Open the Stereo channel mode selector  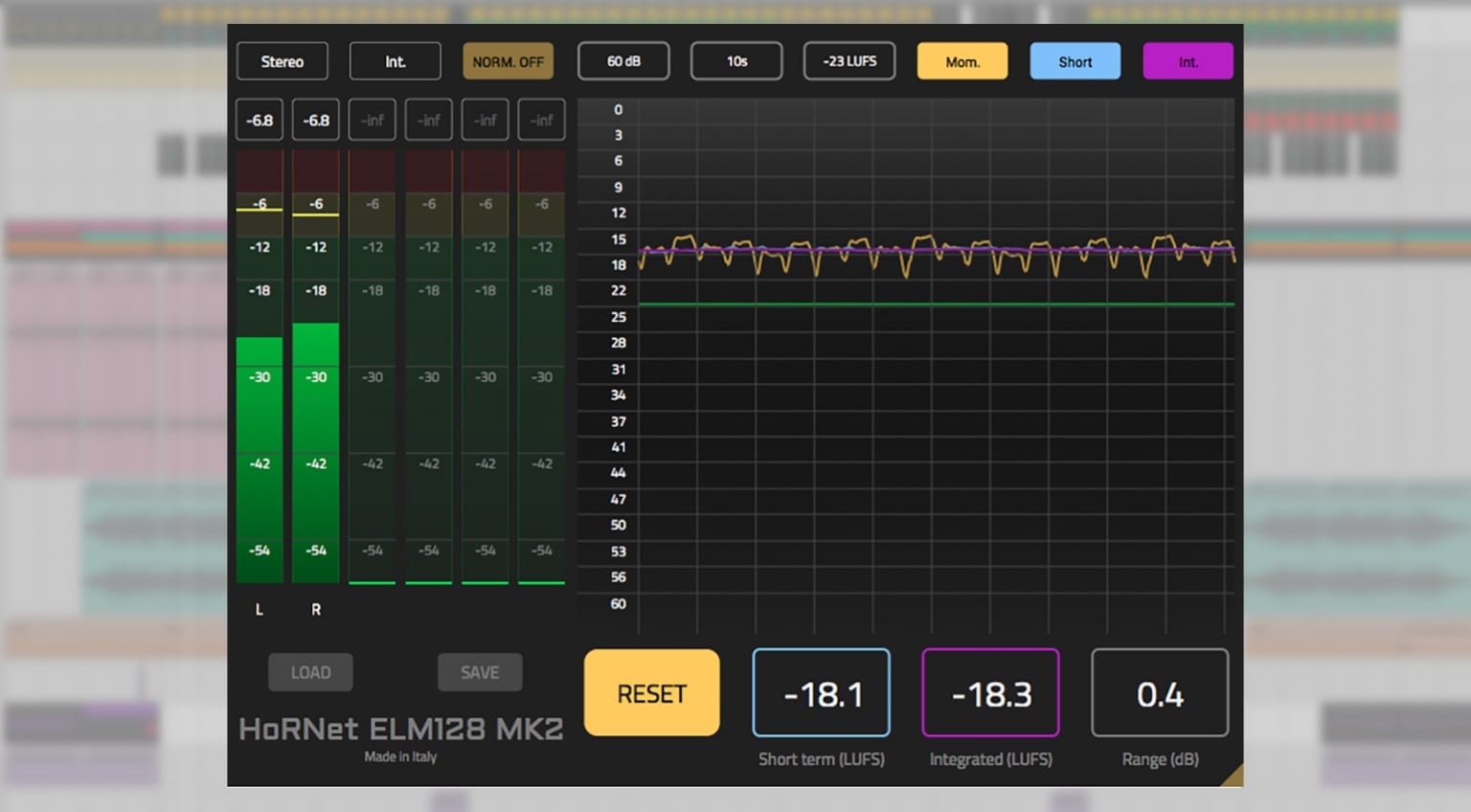click(282, 60)
